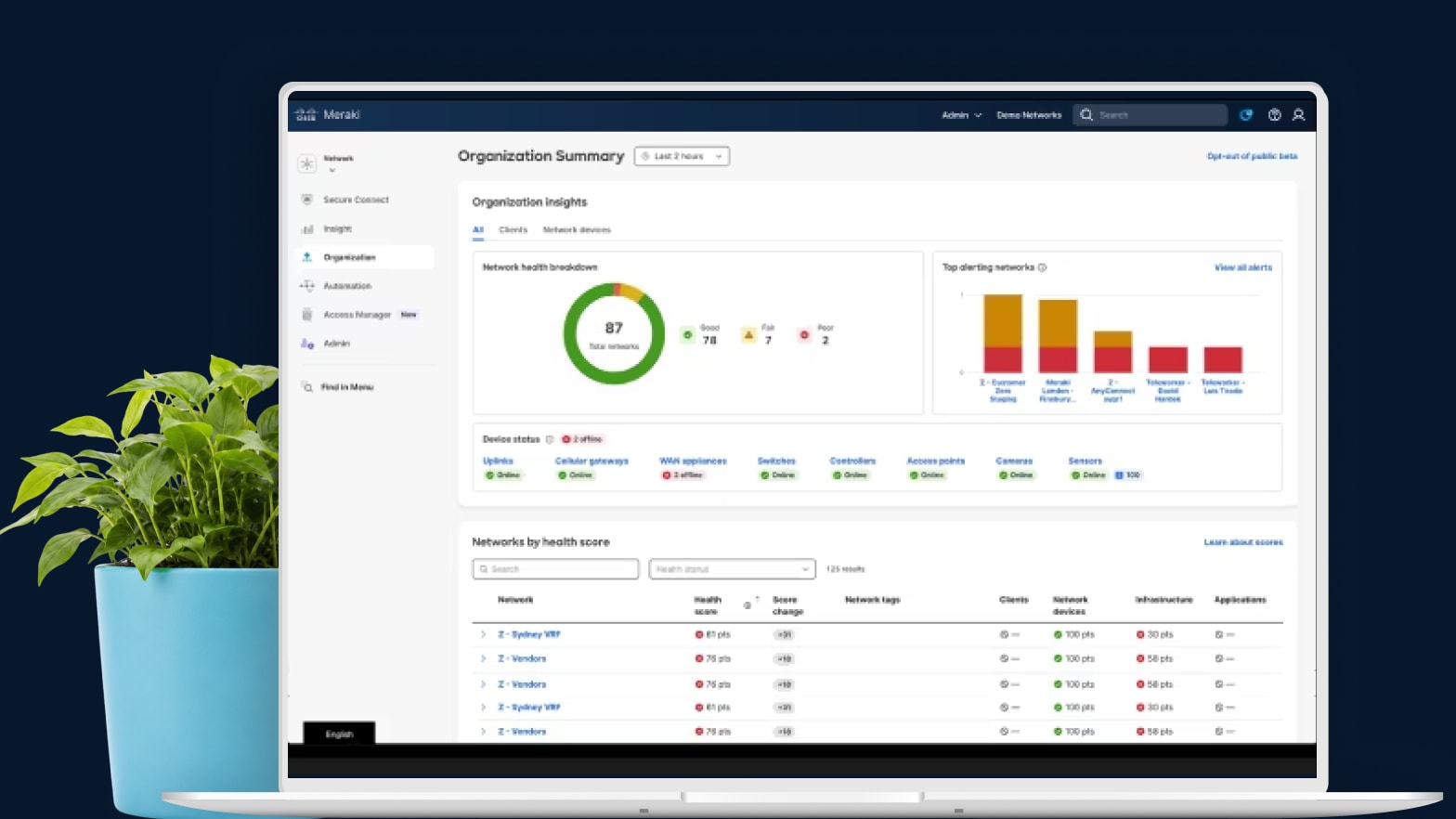The image size is (1456, 819).
Task: Switch to the Network devices tab
Action: coord(577,229)
